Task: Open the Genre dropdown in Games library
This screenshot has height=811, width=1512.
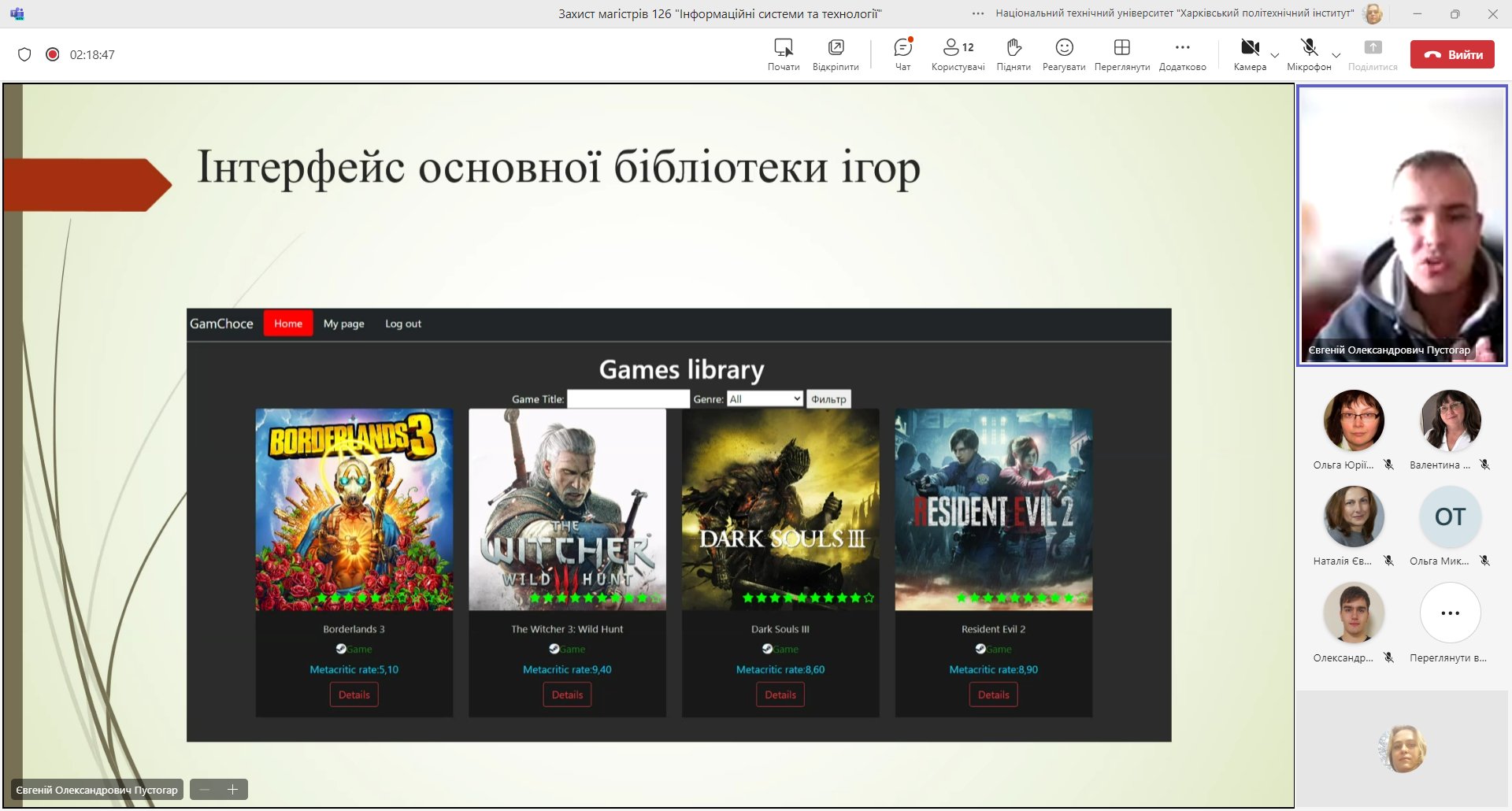Action: (764, 399)
